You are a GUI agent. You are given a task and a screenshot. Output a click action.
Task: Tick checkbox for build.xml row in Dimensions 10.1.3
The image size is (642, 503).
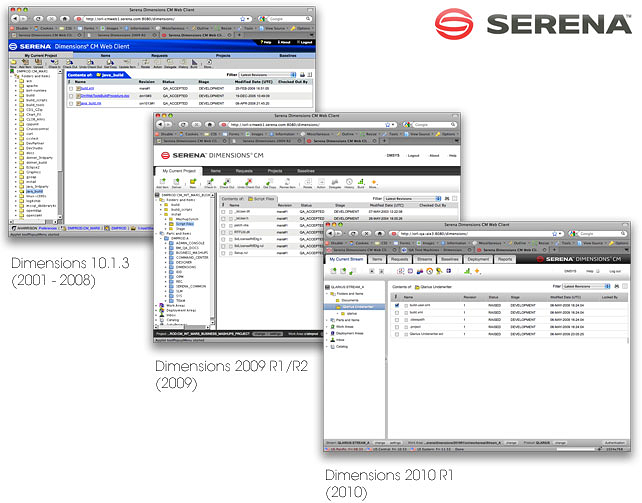71,88
